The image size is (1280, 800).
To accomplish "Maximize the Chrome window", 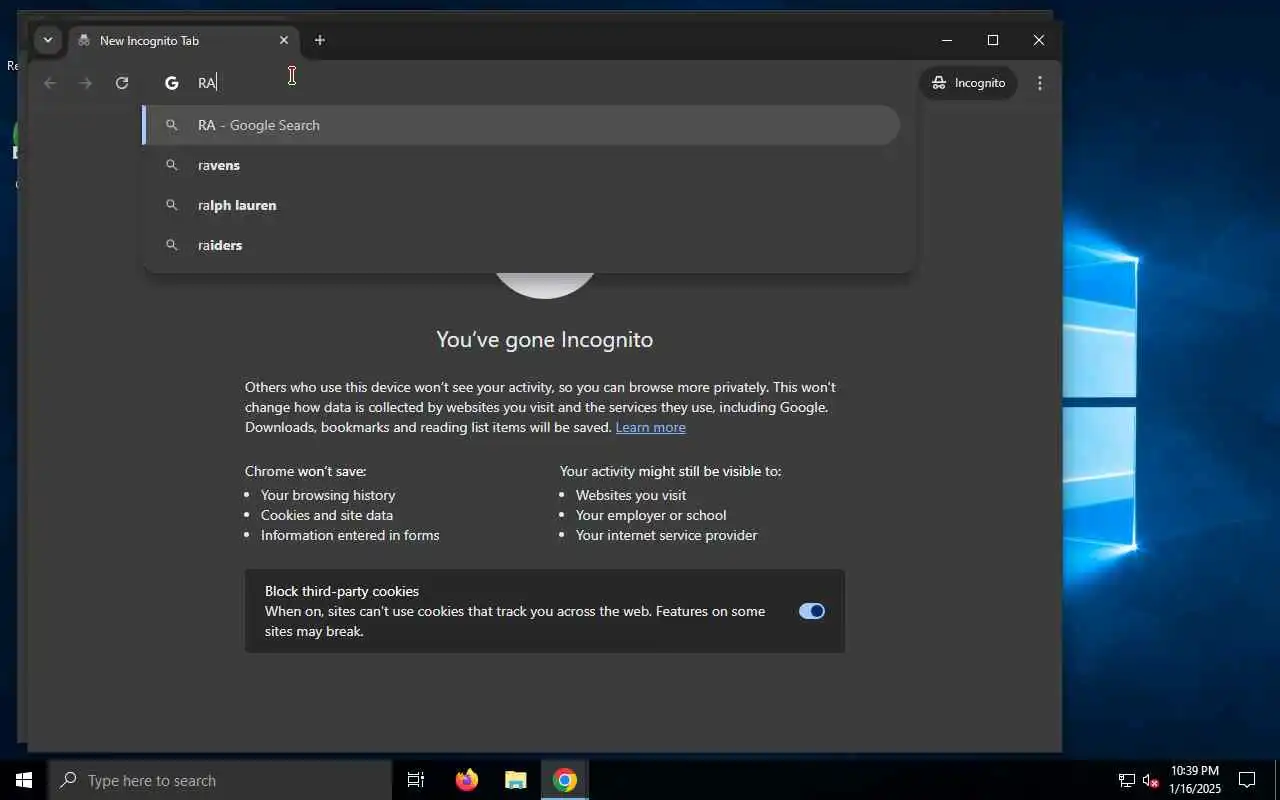I will tap(993, 40).
